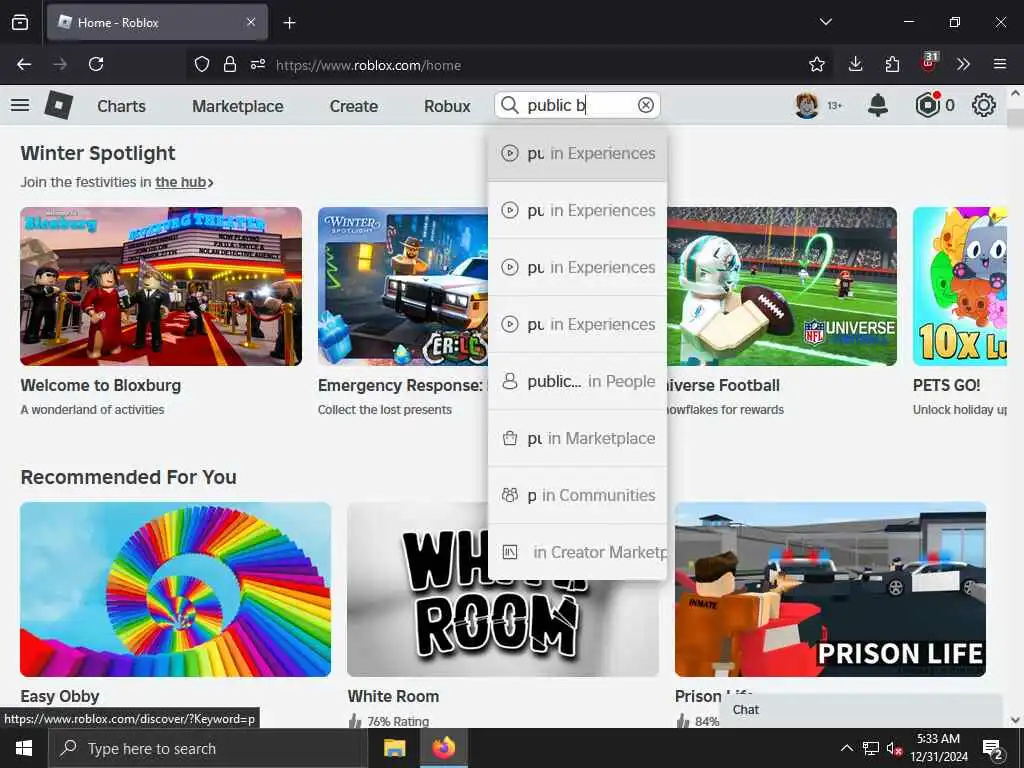Open the Marketplace page
The width and height of the screenshot is (1024, 768).
[238, 106]
